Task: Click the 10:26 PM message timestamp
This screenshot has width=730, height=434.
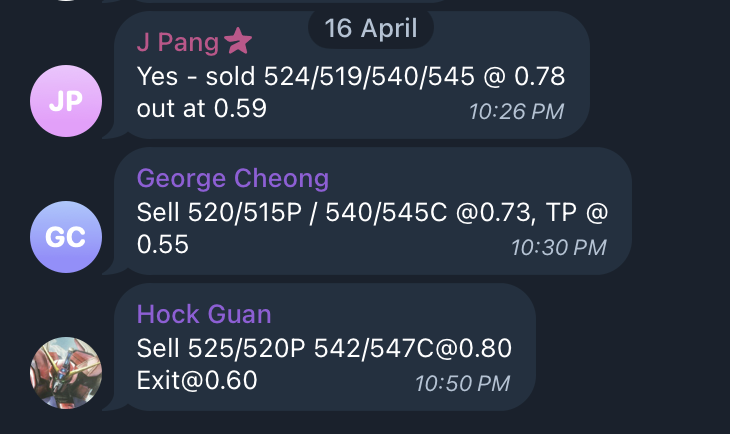Action: pyautogui.click(x=516, y=111)
